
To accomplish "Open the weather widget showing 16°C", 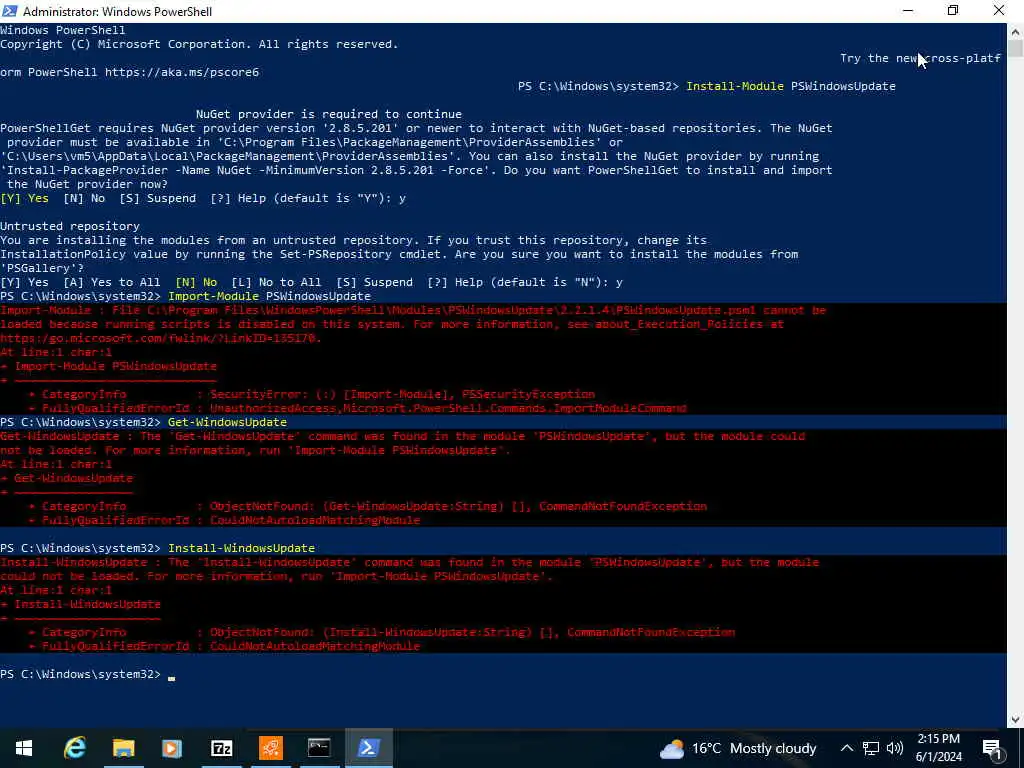I will [738, 748].
